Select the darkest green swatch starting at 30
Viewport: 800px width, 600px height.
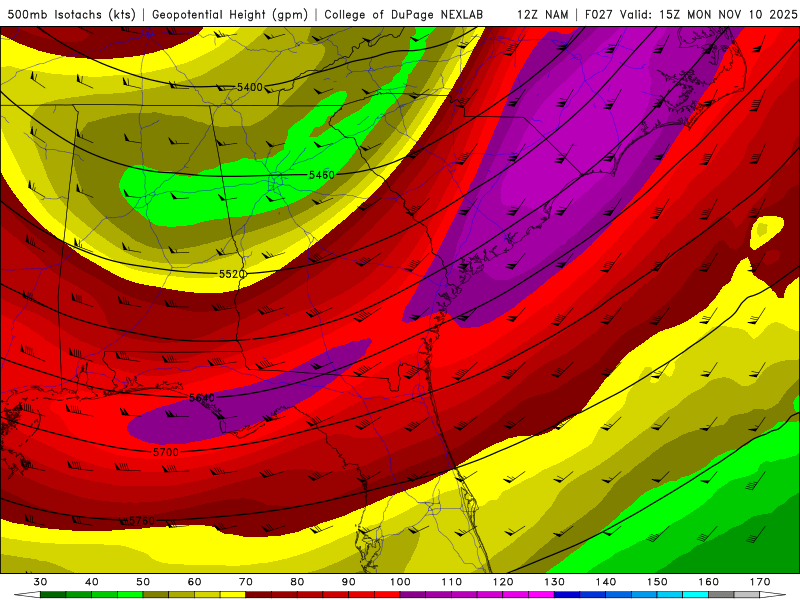point(53,594)
